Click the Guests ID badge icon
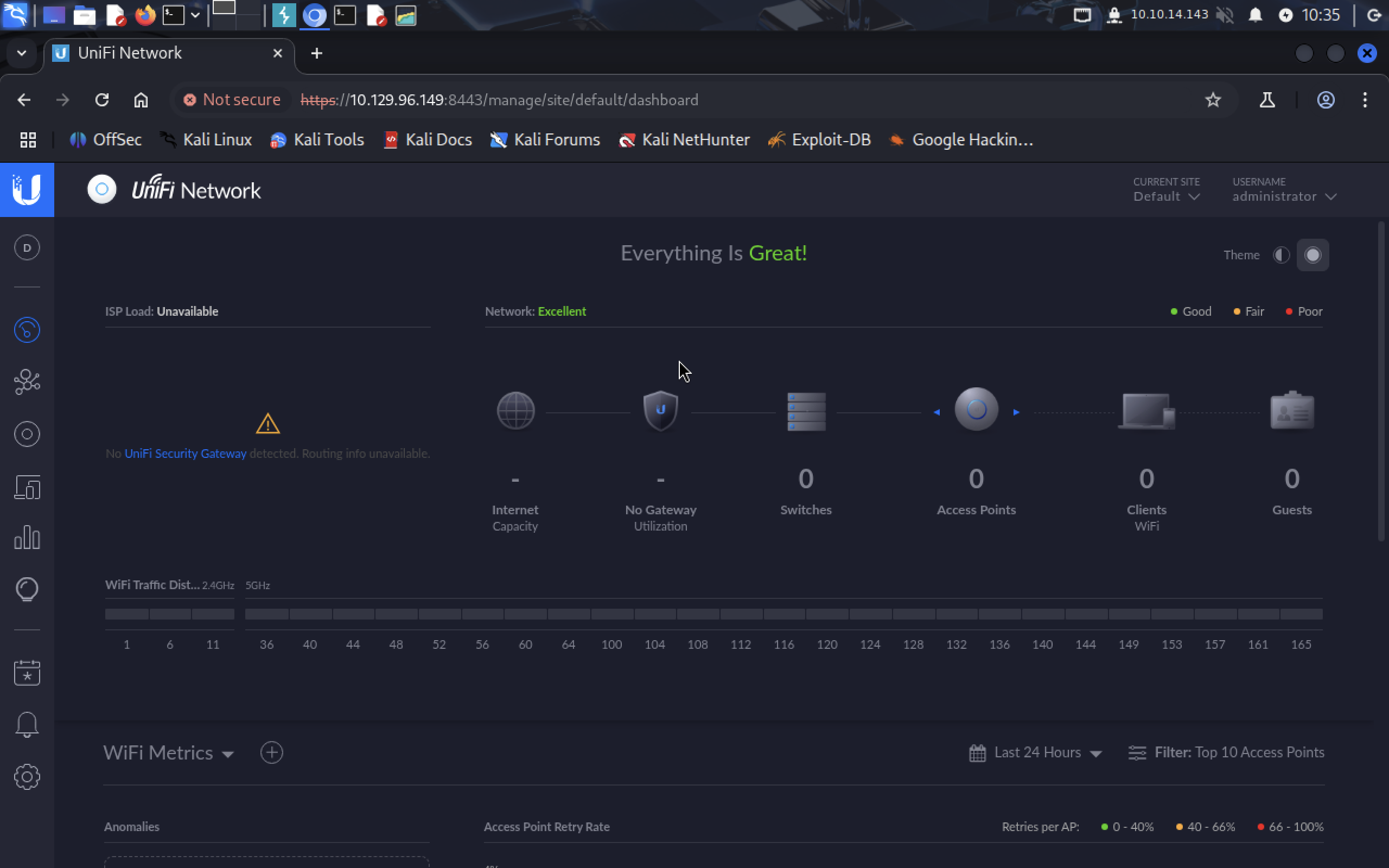Screen dimensions: 1389x868 coord(1292,411)
